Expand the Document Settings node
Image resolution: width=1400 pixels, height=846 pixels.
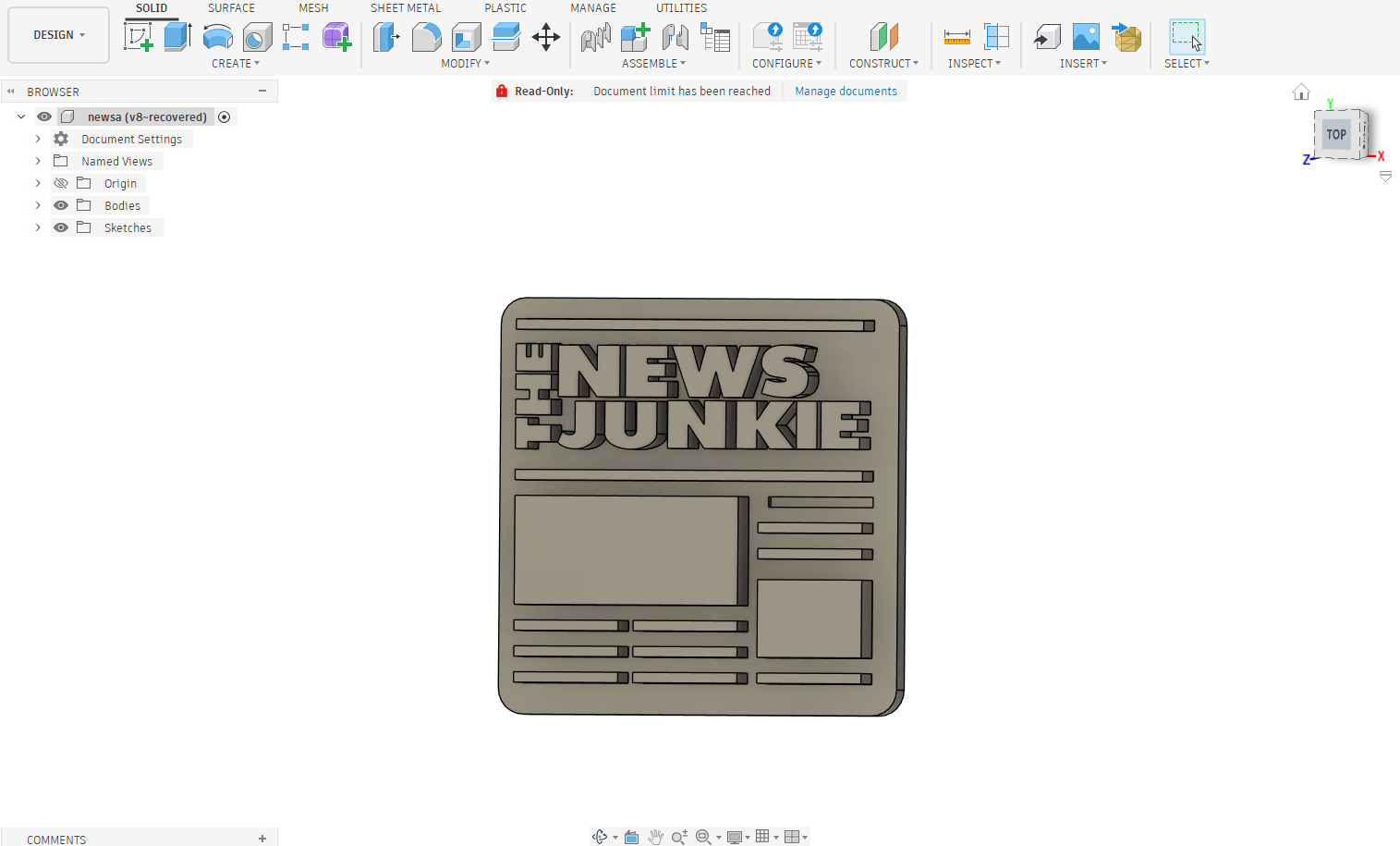pyautogui.click(x=38, y=139)
